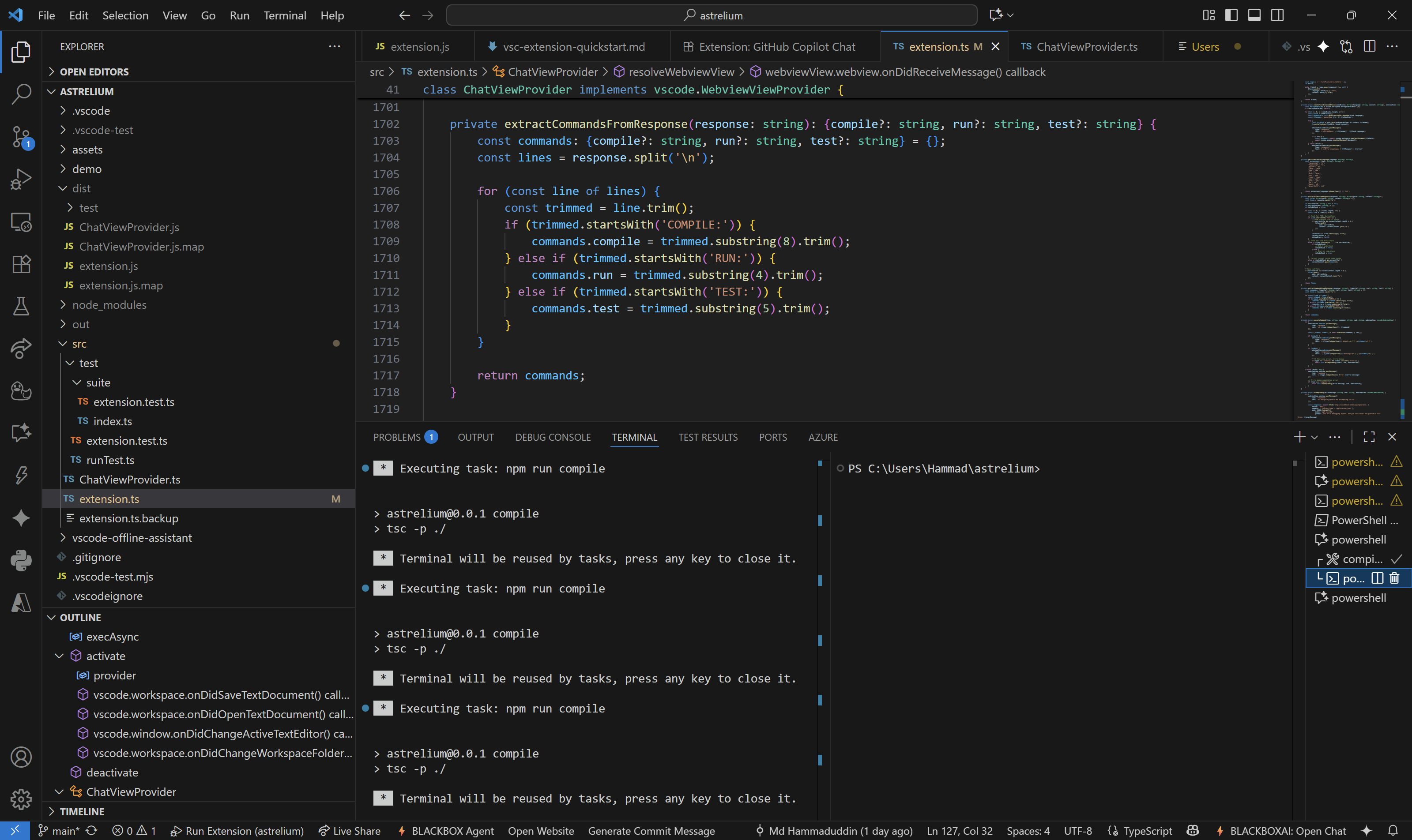The width and height of the screenshot is (1412, 840).
Task: Open the Search view in activity bar
Action: coord(21,94)
